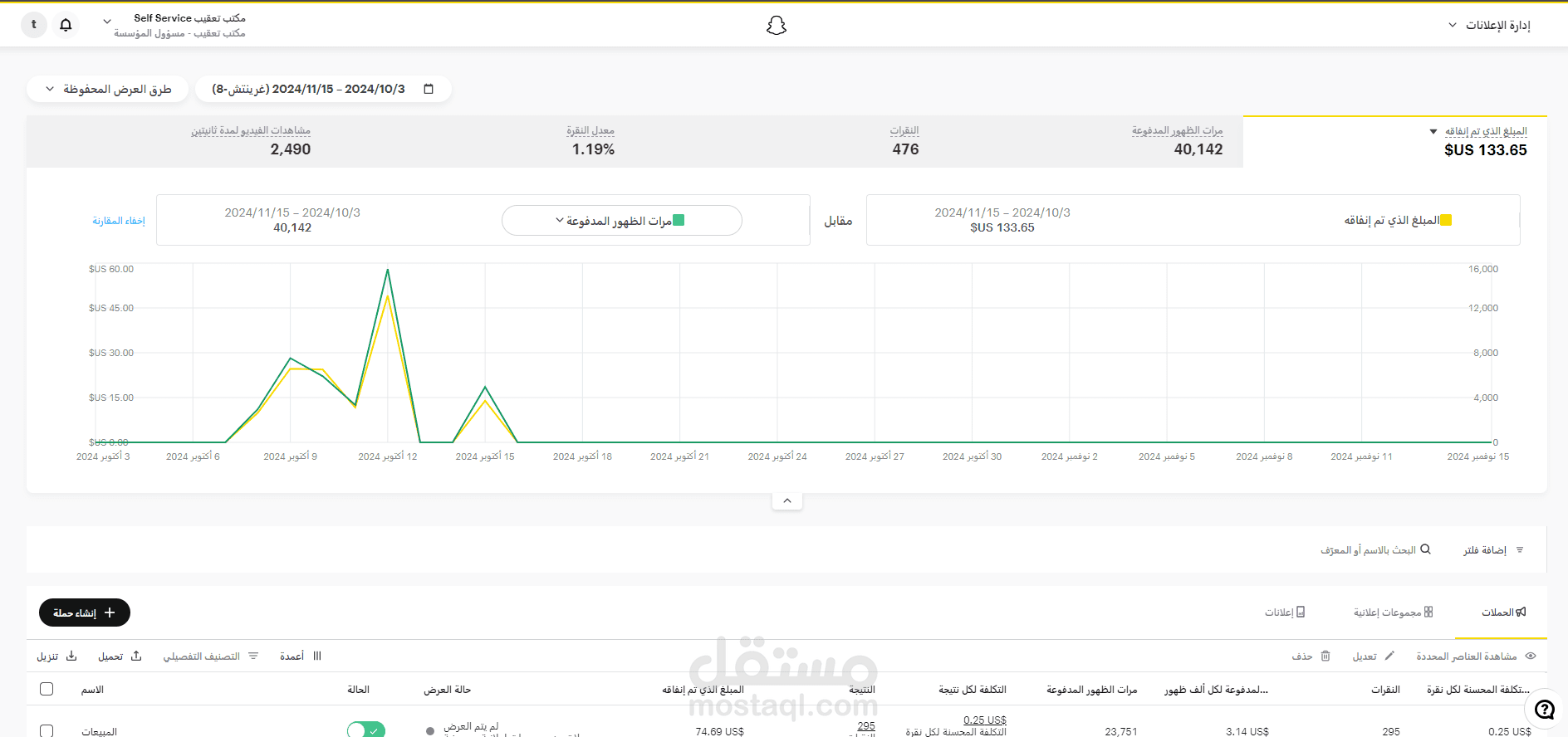This screenshot has width=1568, height=737.
Task: Open the user avatar 't' menu
Action: tap(34, 25)
